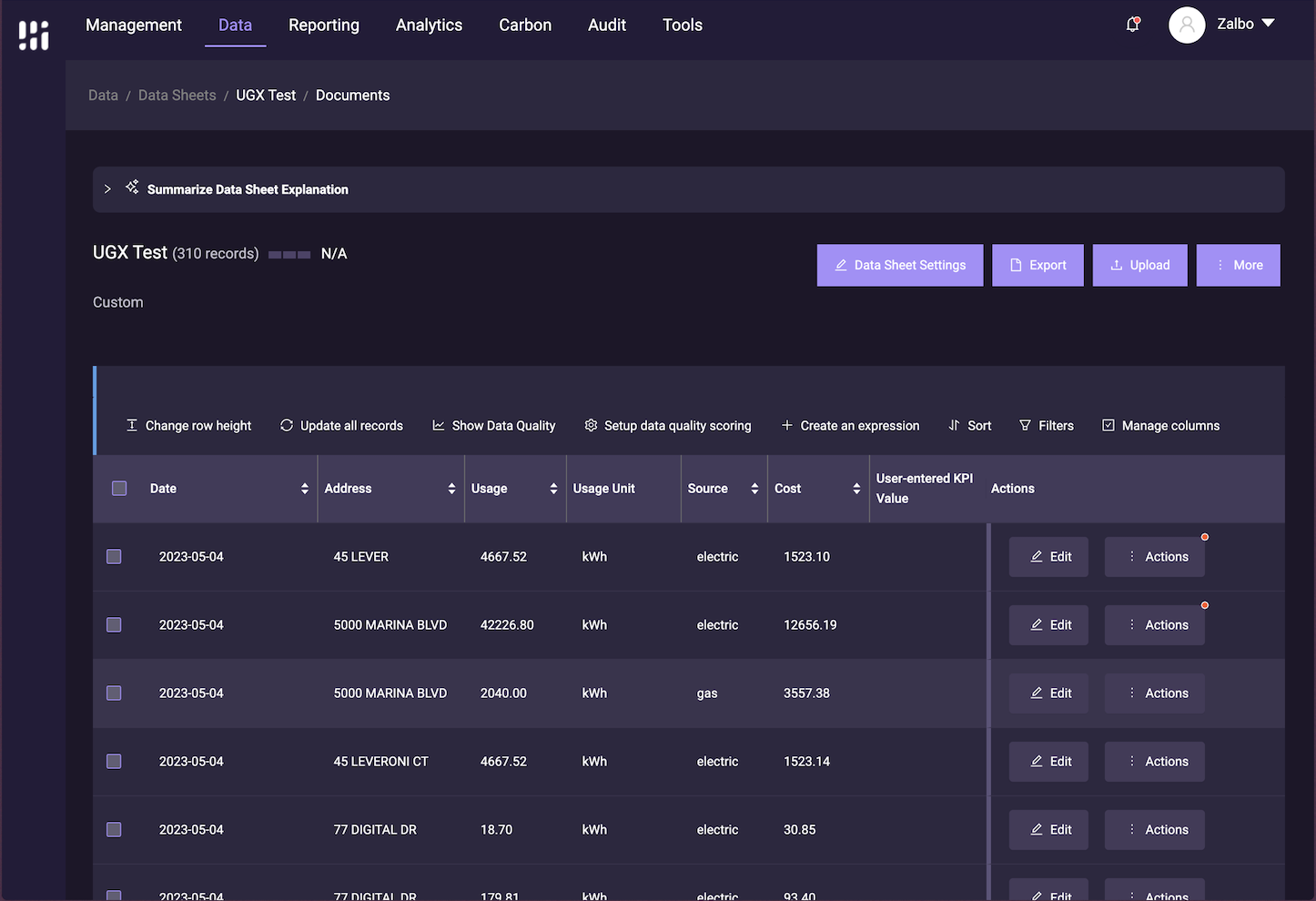Click the sparkle icon beside Summarize explanation
Image resolution: width=1316 pixels, height=901 pixels.
click(132, 187)
